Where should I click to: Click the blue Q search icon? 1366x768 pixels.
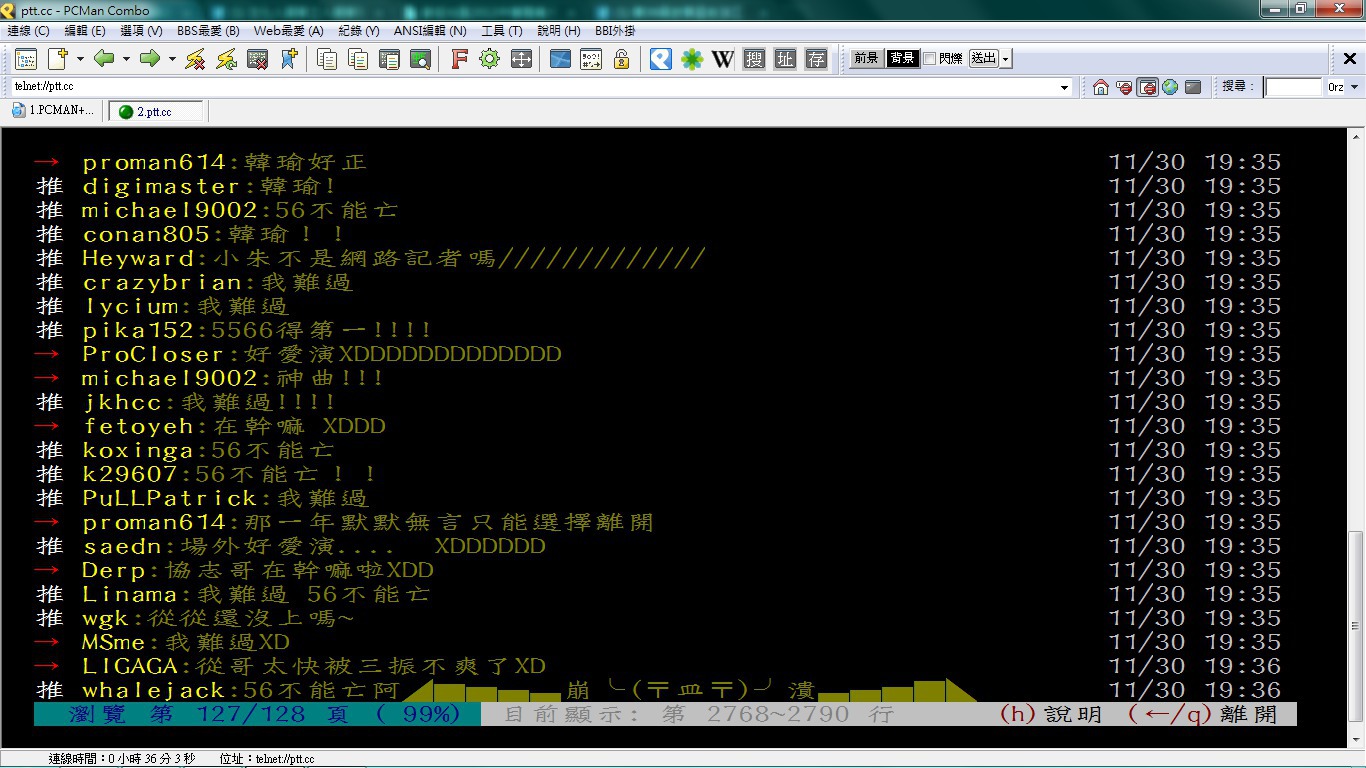(x=660, y=59)
